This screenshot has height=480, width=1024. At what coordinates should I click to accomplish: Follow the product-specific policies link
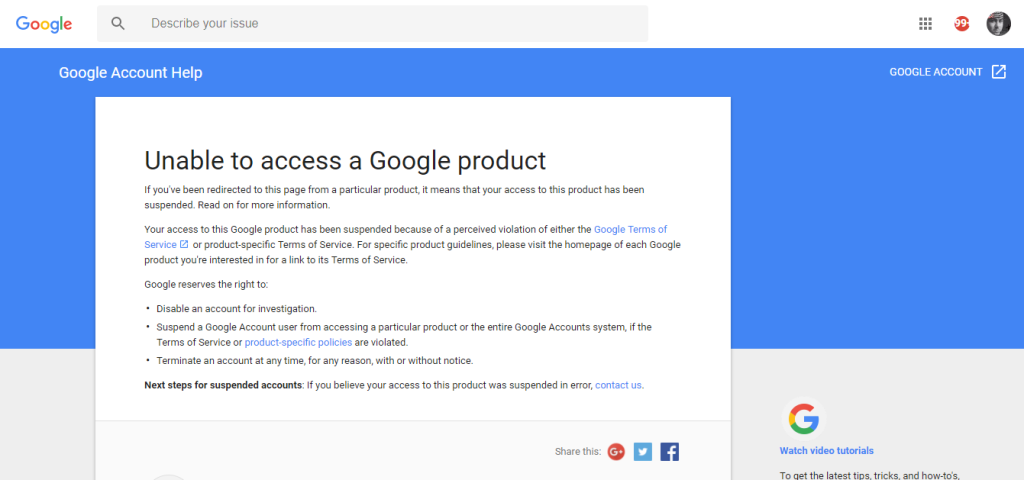point(298,342)
